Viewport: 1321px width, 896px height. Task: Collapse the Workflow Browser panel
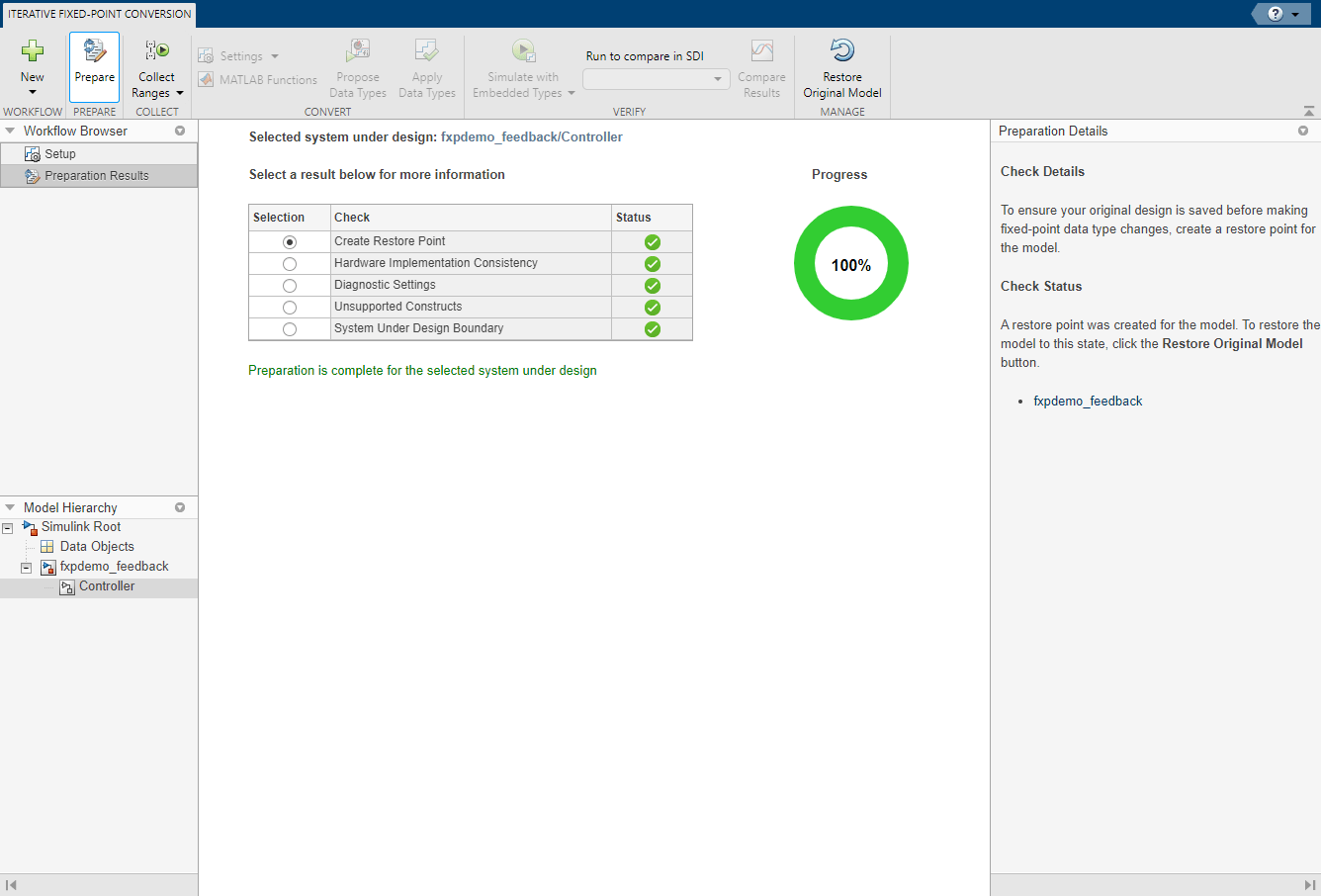tap(10, 131)
